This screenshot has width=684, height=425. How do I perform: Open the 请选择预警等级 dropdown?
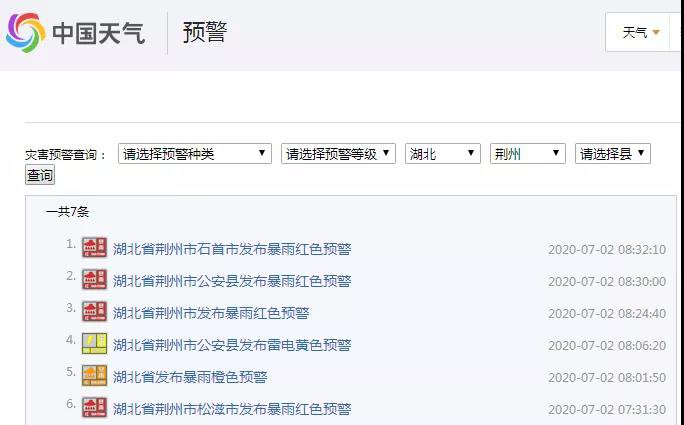pyautogui.click(x=338, y=154)
